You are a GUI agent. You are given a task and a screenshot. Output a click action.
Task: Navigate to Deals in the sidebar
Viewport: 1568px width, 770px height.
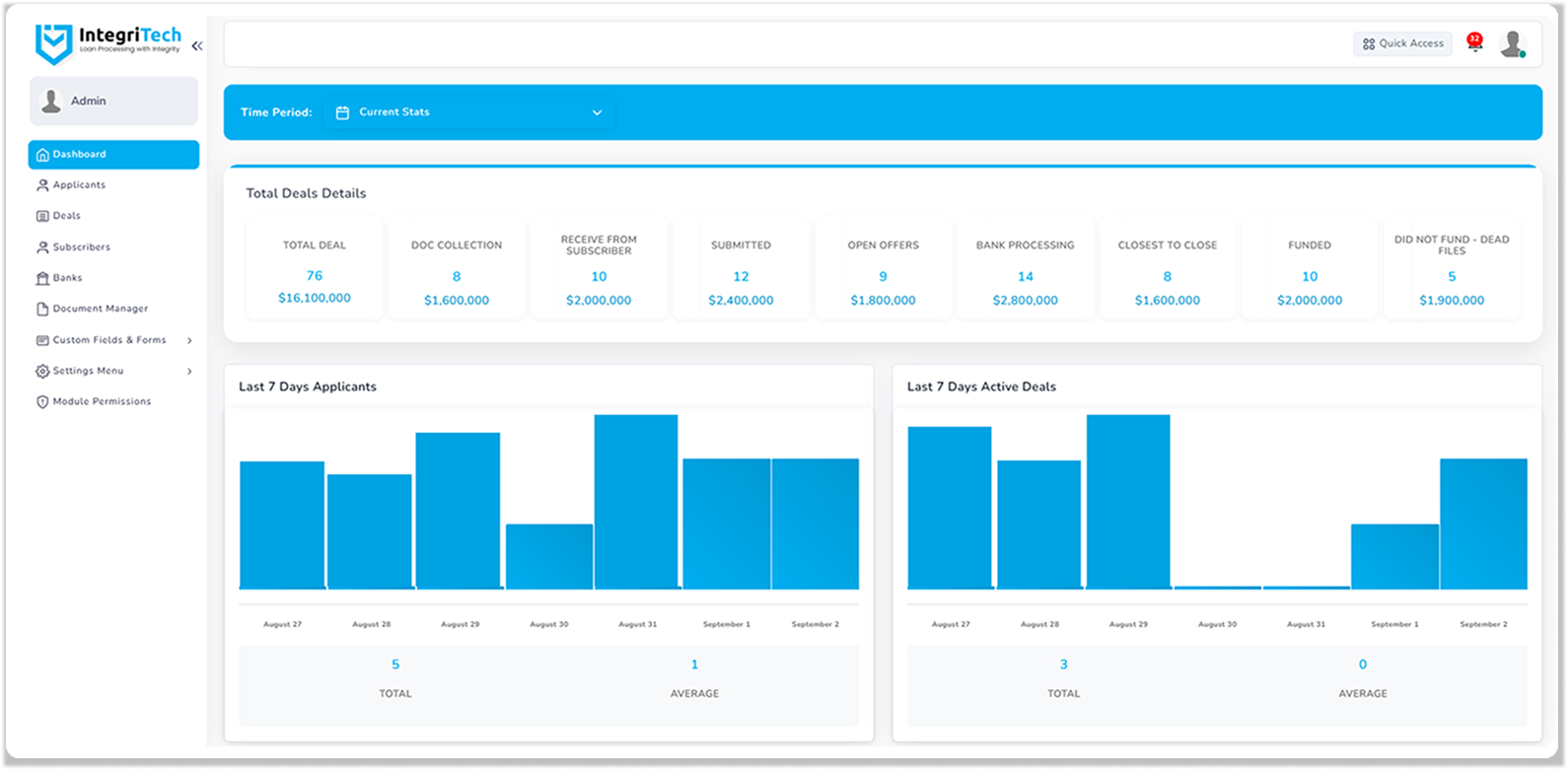point(67,216)
